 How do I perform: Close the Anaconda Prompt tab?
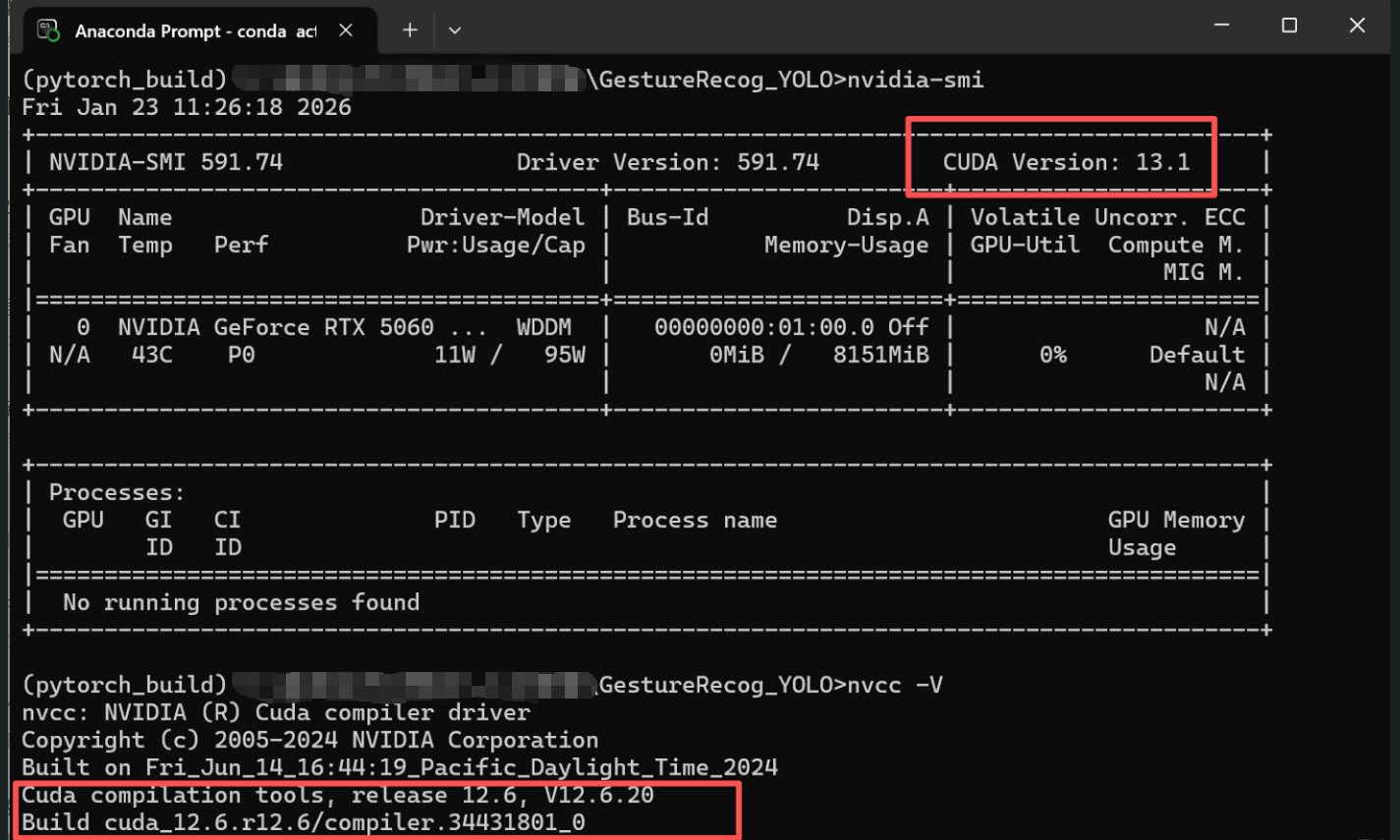click(346, 30)
